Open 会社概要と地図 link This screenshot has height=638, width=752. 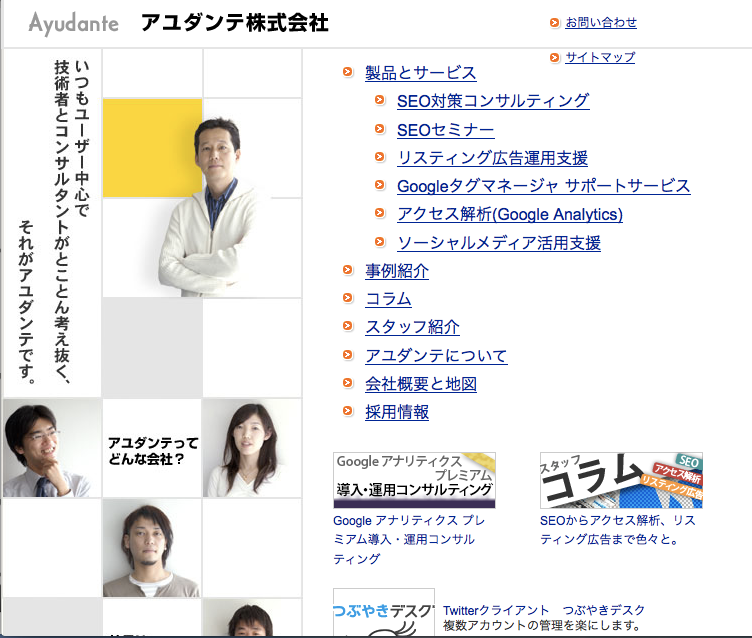[421, 384]
